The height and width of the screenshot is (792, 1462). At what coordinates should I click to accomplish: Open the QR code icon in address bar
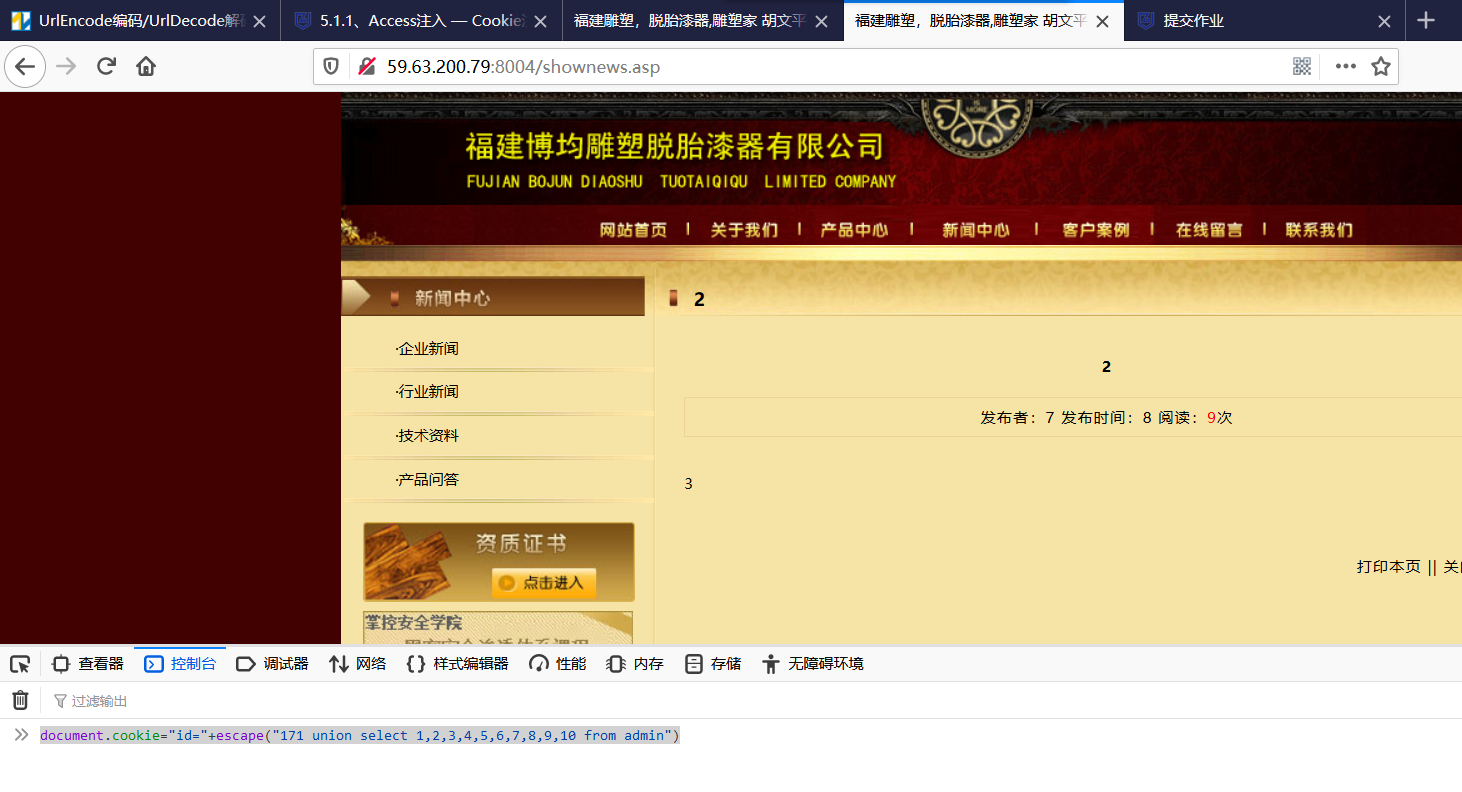pyautogui.click(x=1302, y=67)
